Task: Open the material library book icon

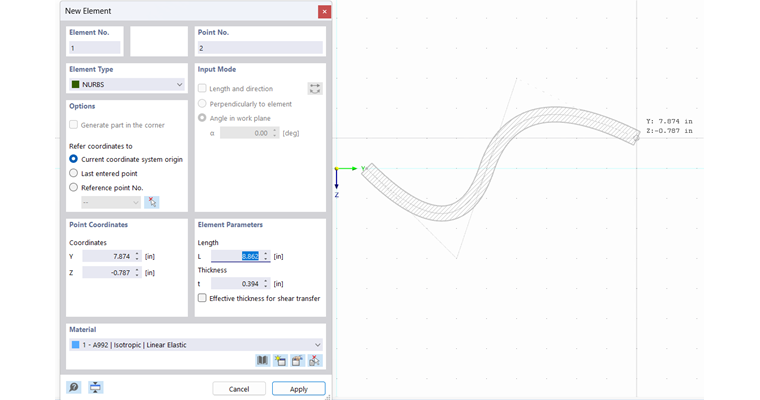Action: pyautogui.click(x=262, y=360)
